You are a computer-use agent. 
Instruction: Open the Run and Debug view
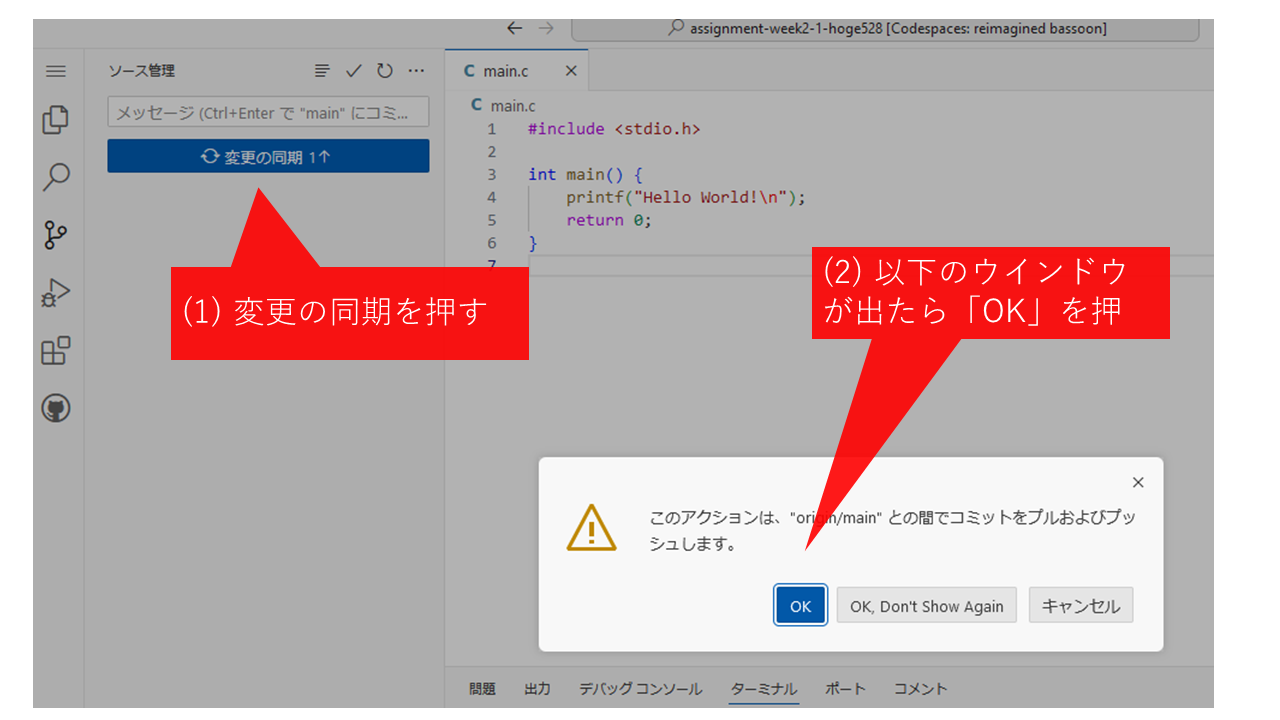tap(56, 293)
